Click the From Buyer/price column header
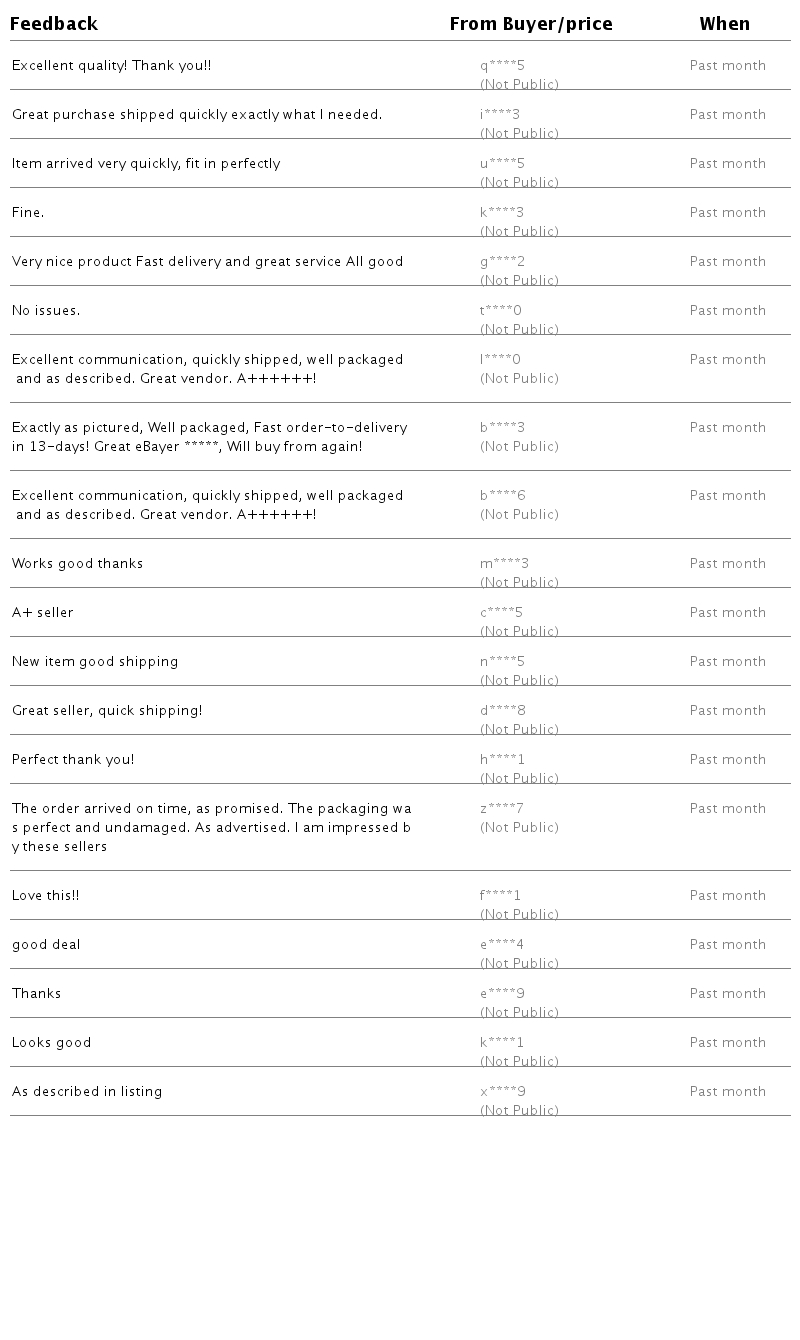The width and height of the screenshot is (800, 1340). click(531, 24)
